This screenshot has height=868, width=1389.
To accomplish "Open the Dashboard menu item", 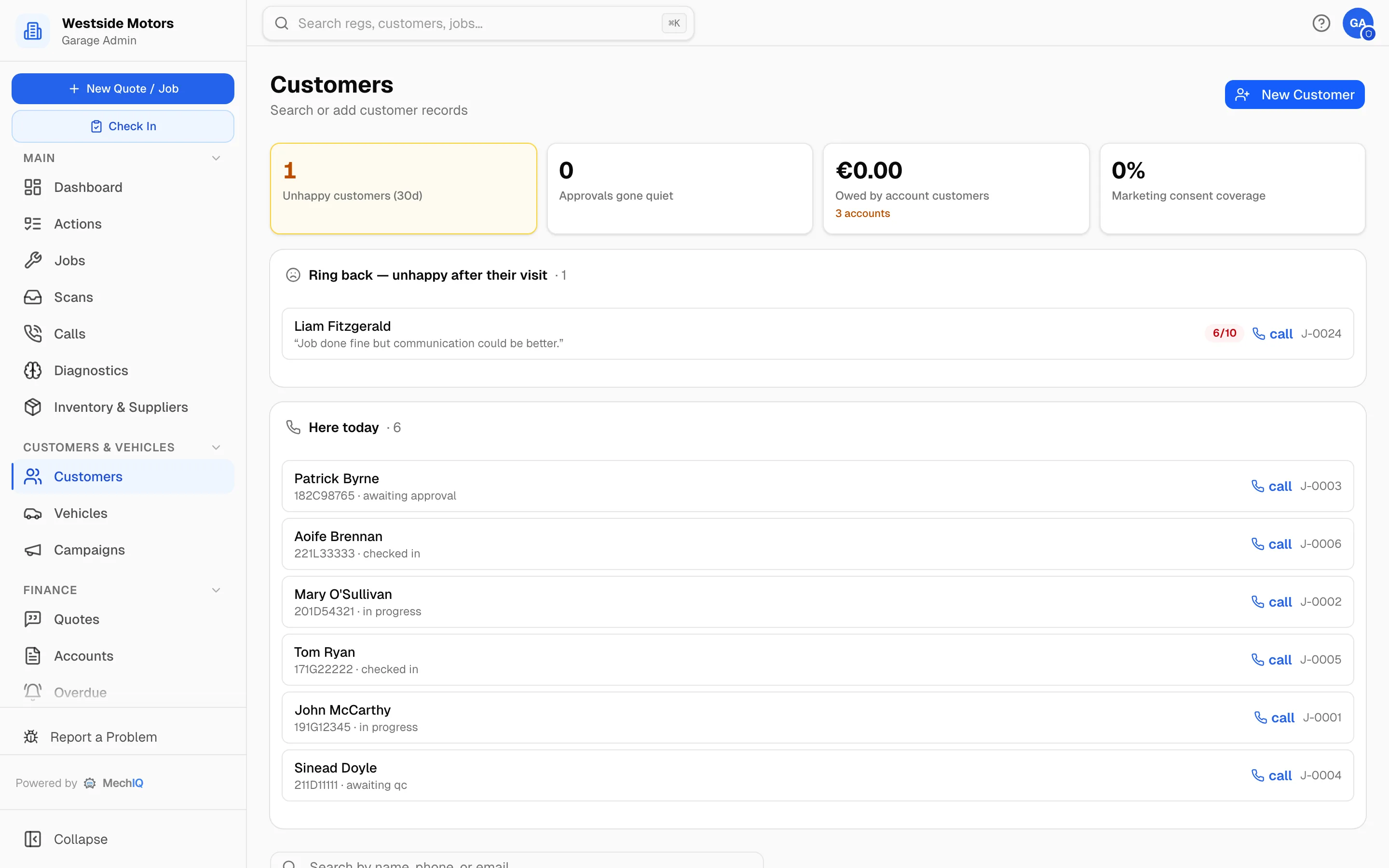I will tap(123, 187).
